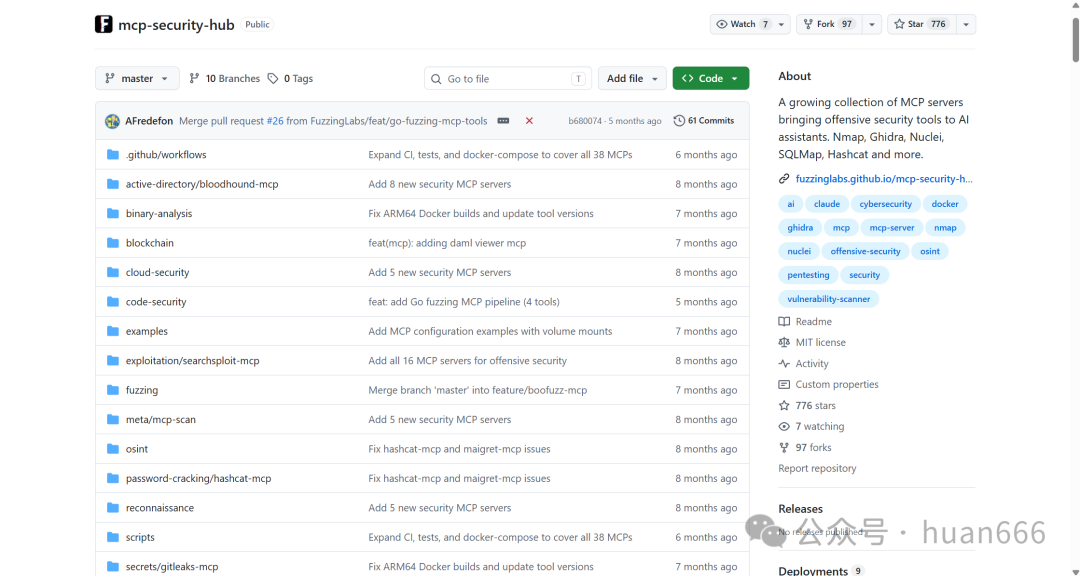This screenshot has height=576, width=1080.
Task: Click the pulse icon next to Activity
Action: pos(784,364)
